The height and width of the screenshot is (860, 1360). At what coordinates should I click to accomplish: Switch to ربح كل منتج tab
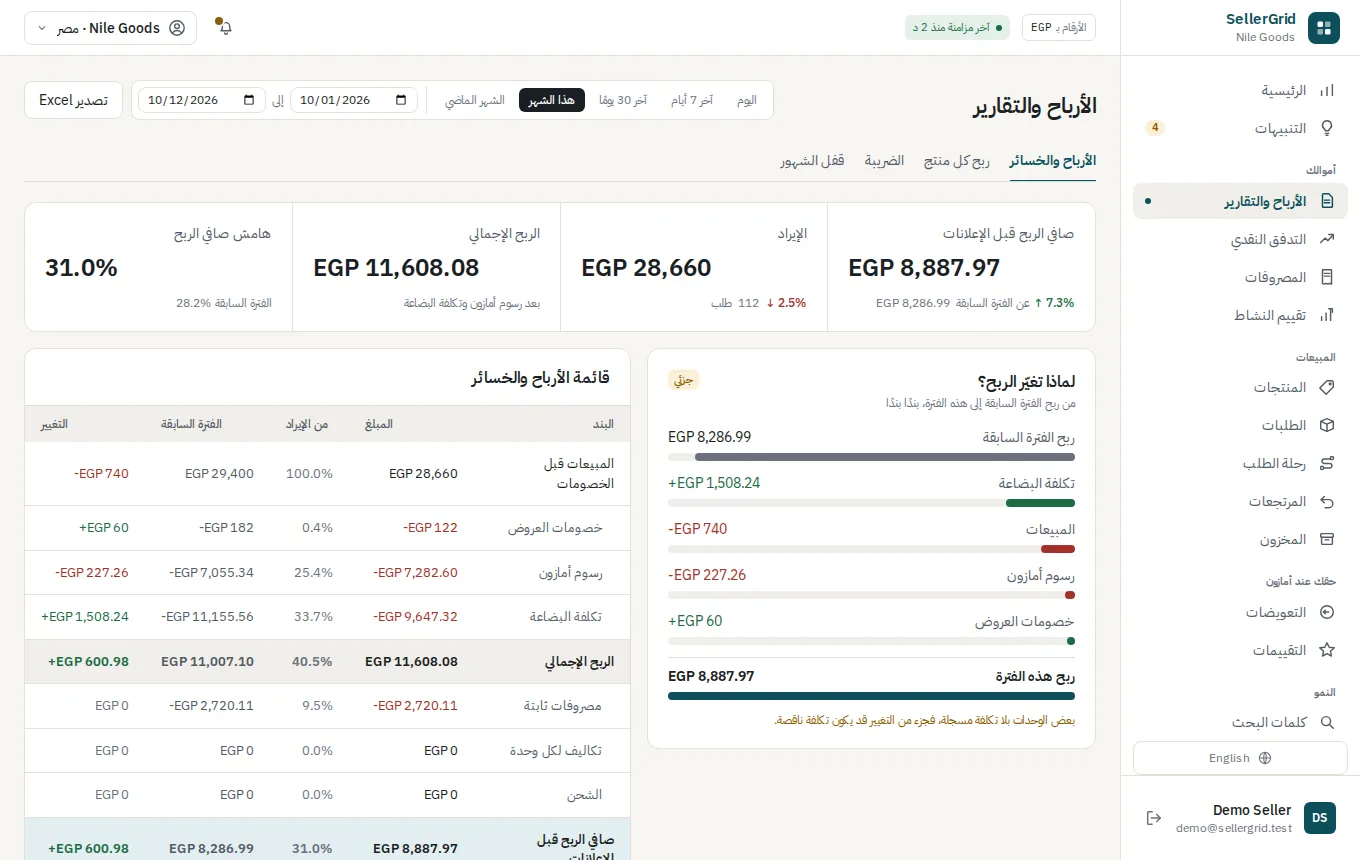click(956, 161)
